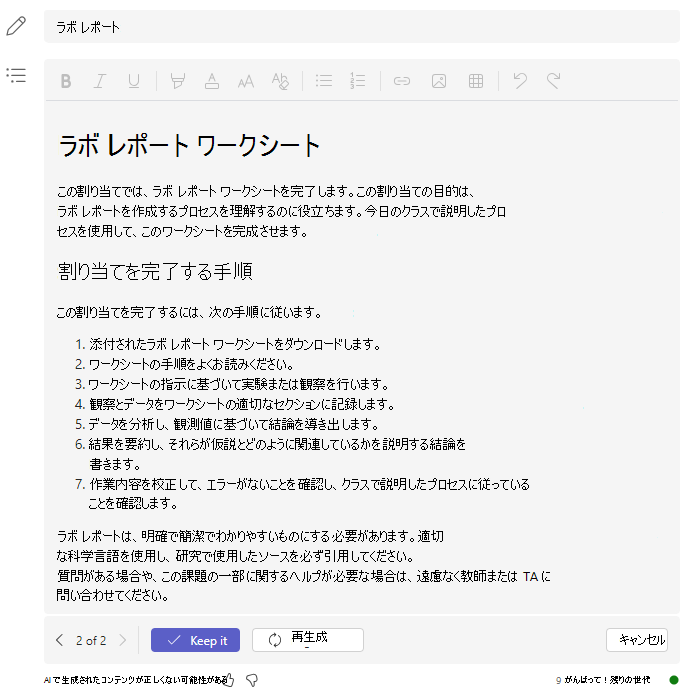Screen dimensions: 687x695
Task: Toggle italic formatting
Action: click(x=100, y=81)
